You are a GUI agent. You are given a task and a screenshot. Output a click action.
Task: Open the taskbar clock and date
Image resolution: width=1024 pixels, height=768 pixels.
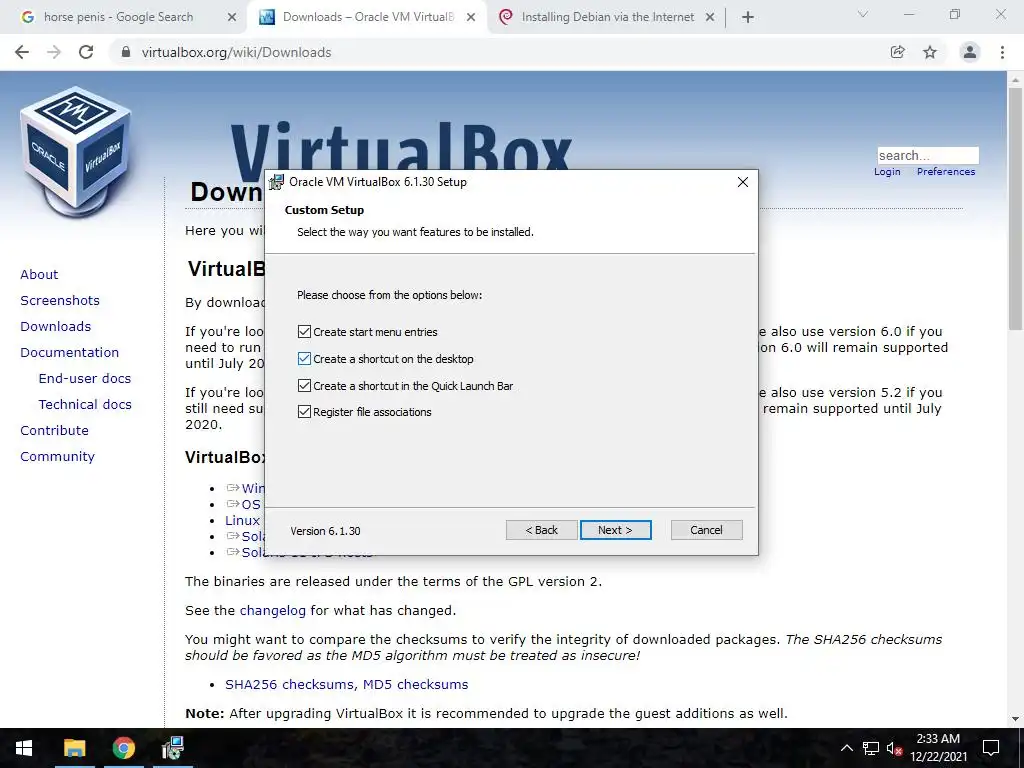click(938, 748)
